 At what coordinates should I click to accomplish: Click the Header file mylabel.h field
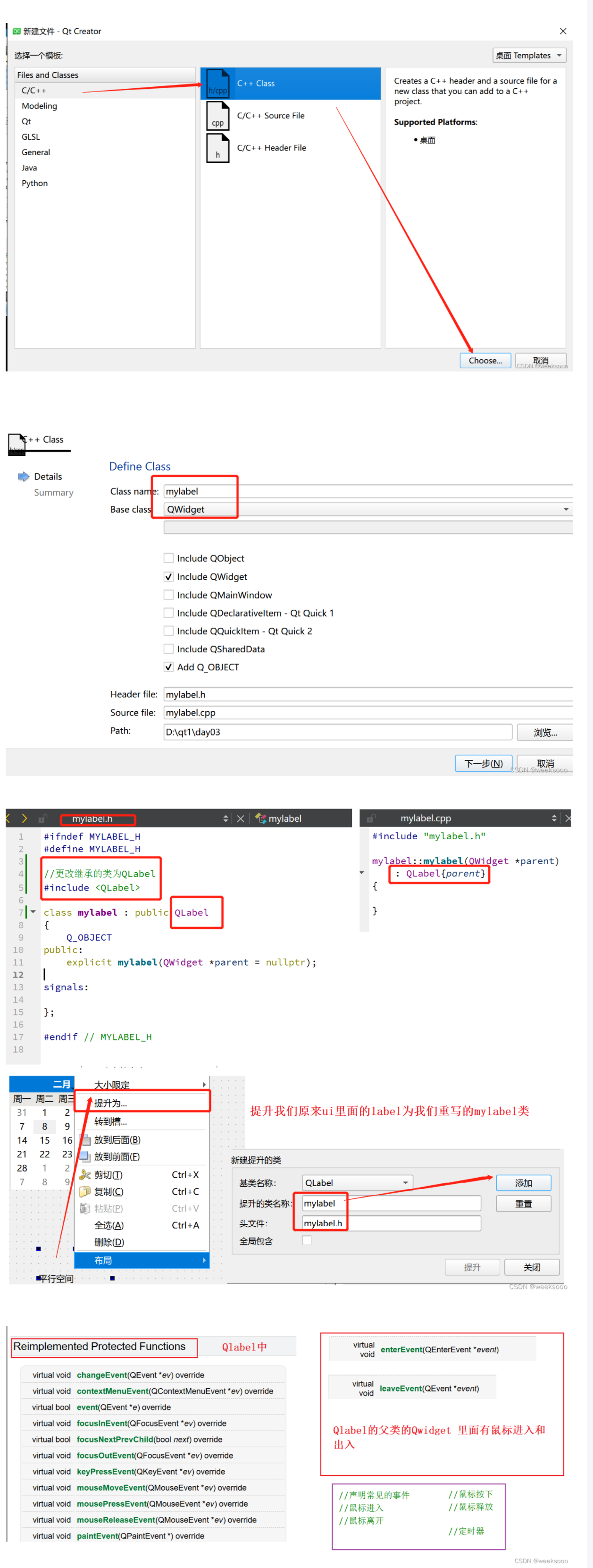[x=368, y=694]
